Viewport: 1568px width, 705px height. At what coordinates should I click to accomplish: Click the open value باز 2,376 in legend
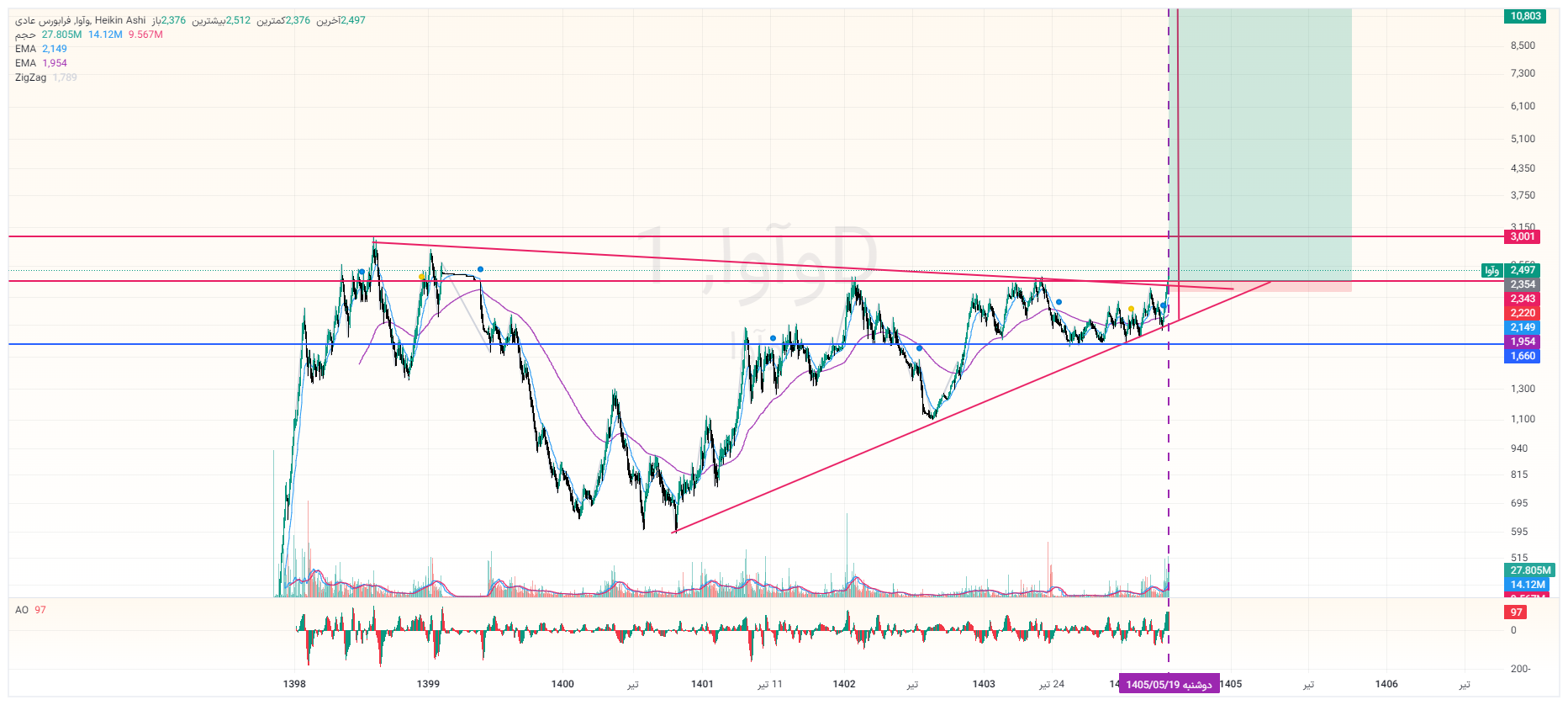coord(169,20)
